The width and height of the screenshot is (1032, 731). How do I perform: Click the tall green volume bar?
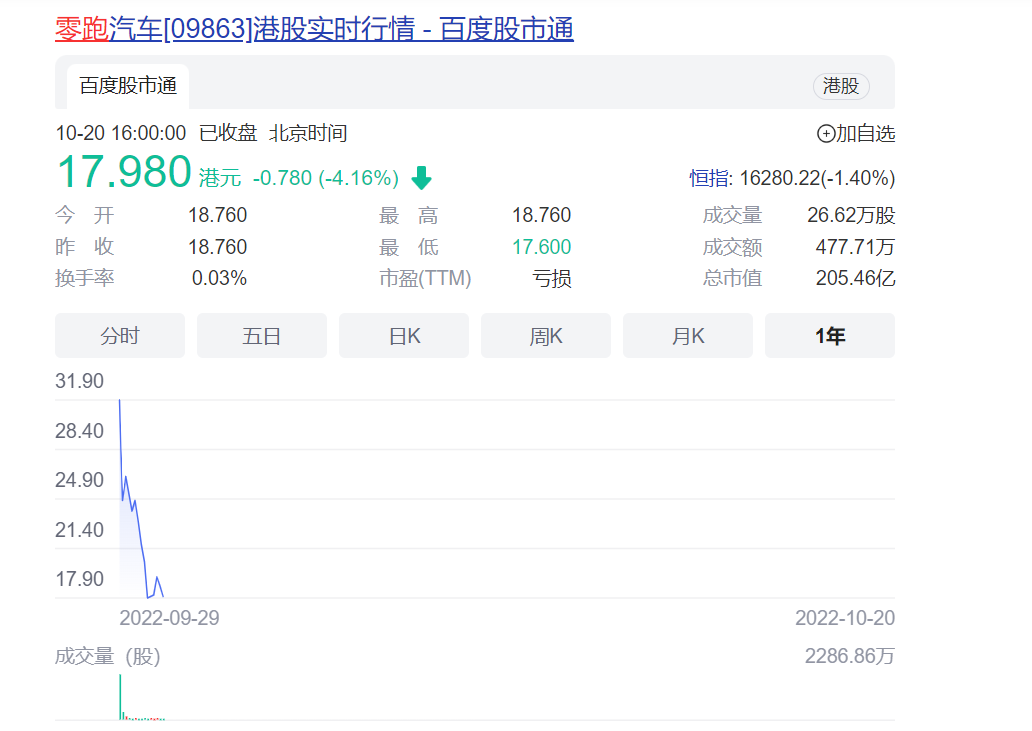120,697
